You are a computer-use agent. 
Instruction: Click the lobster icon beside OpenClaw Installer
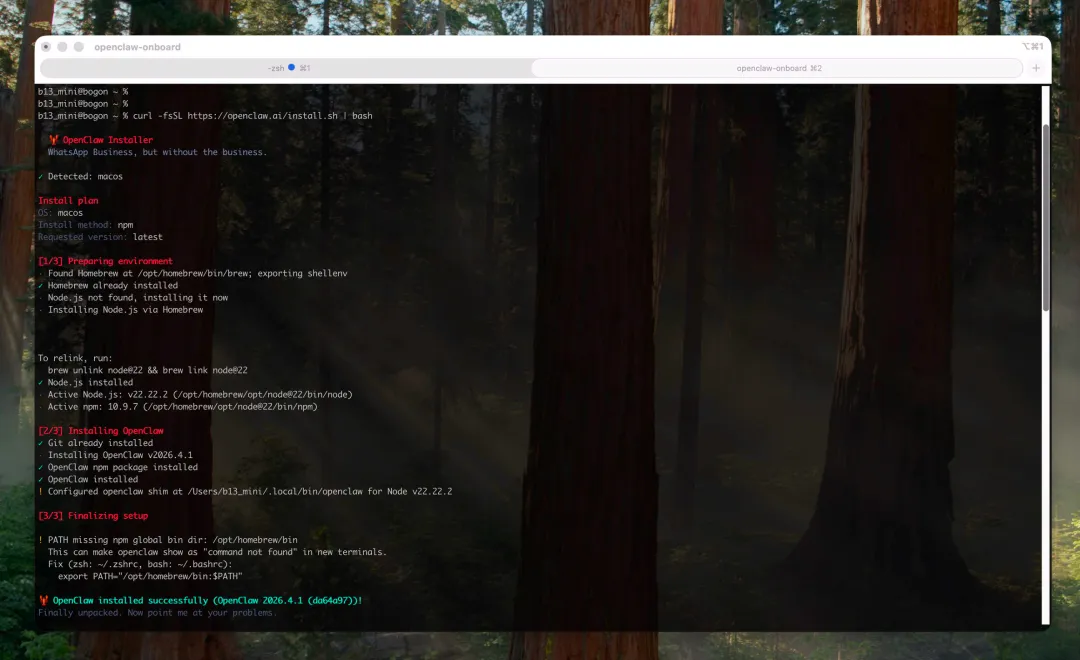54,140
